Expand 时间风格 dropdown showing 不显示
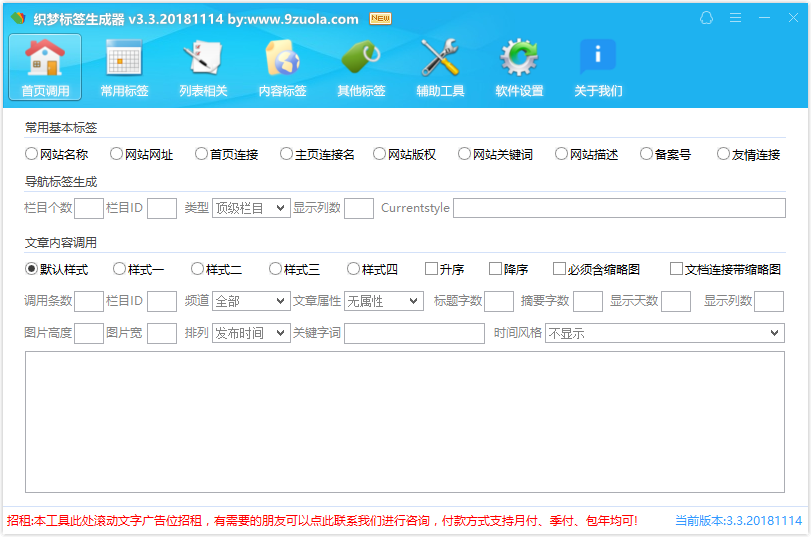811x537 pixels. tap(665, 333)
